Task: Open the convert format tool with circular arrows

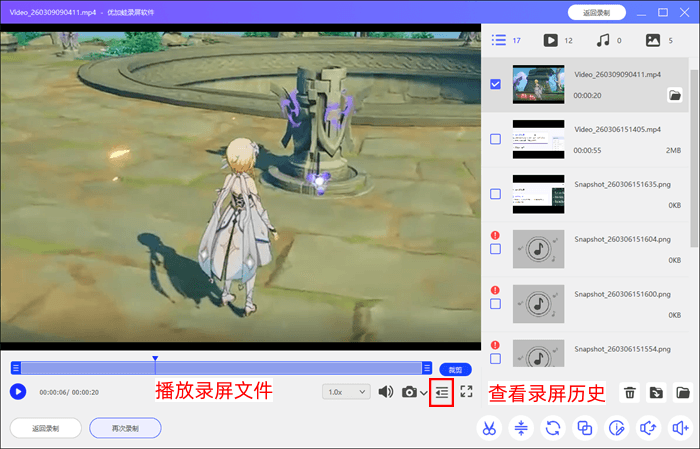Action: tap(553, 428)
